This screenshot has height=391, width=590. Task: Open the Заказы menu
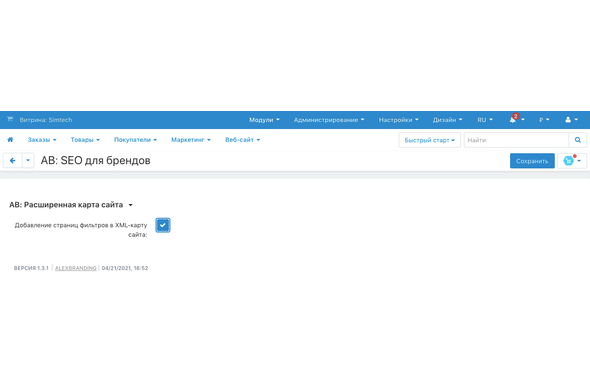pyautogui.click(x=42, y=140)
